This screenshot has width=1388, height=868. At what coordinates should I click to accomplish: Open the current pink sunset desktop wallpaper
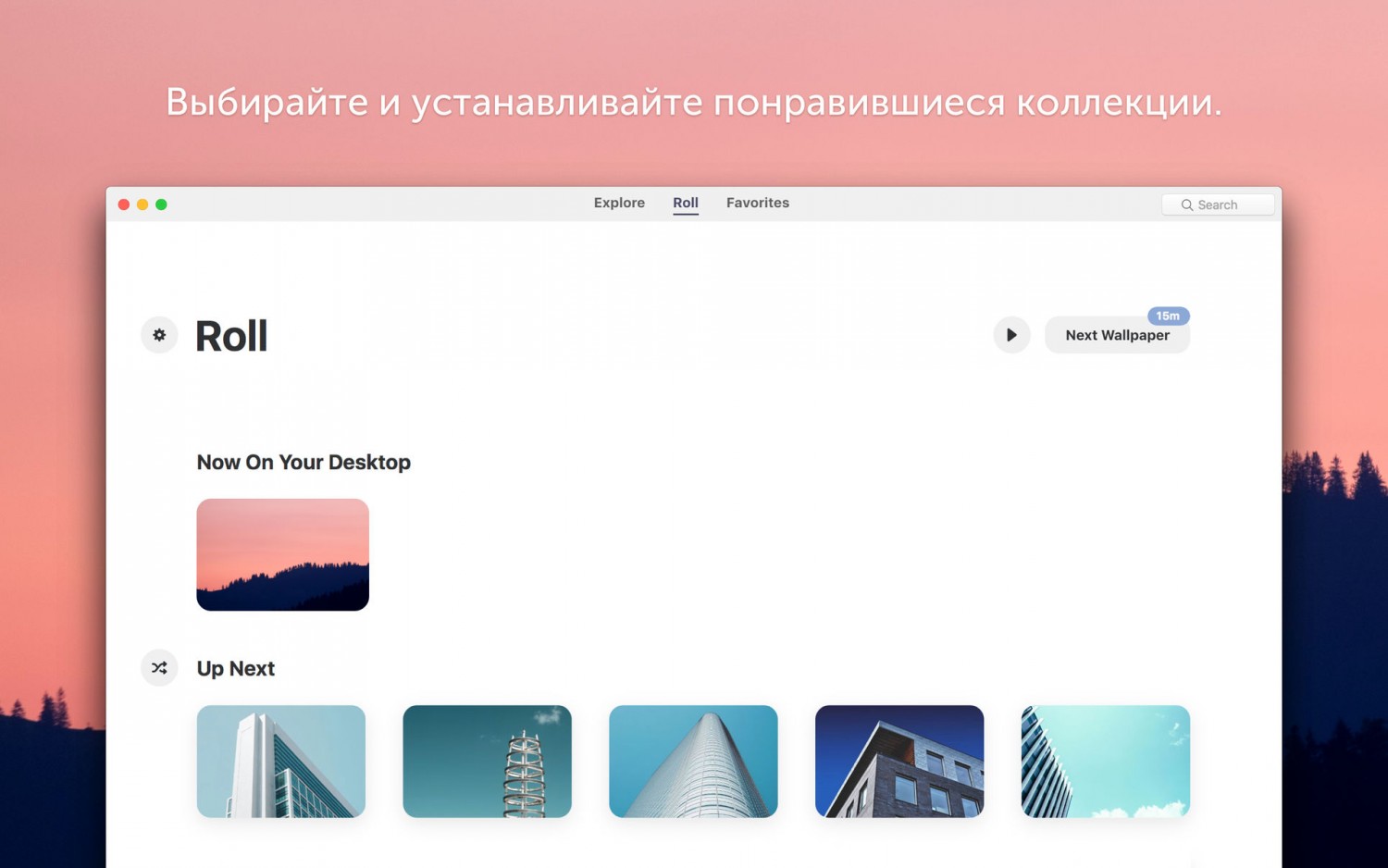[282, 554]
